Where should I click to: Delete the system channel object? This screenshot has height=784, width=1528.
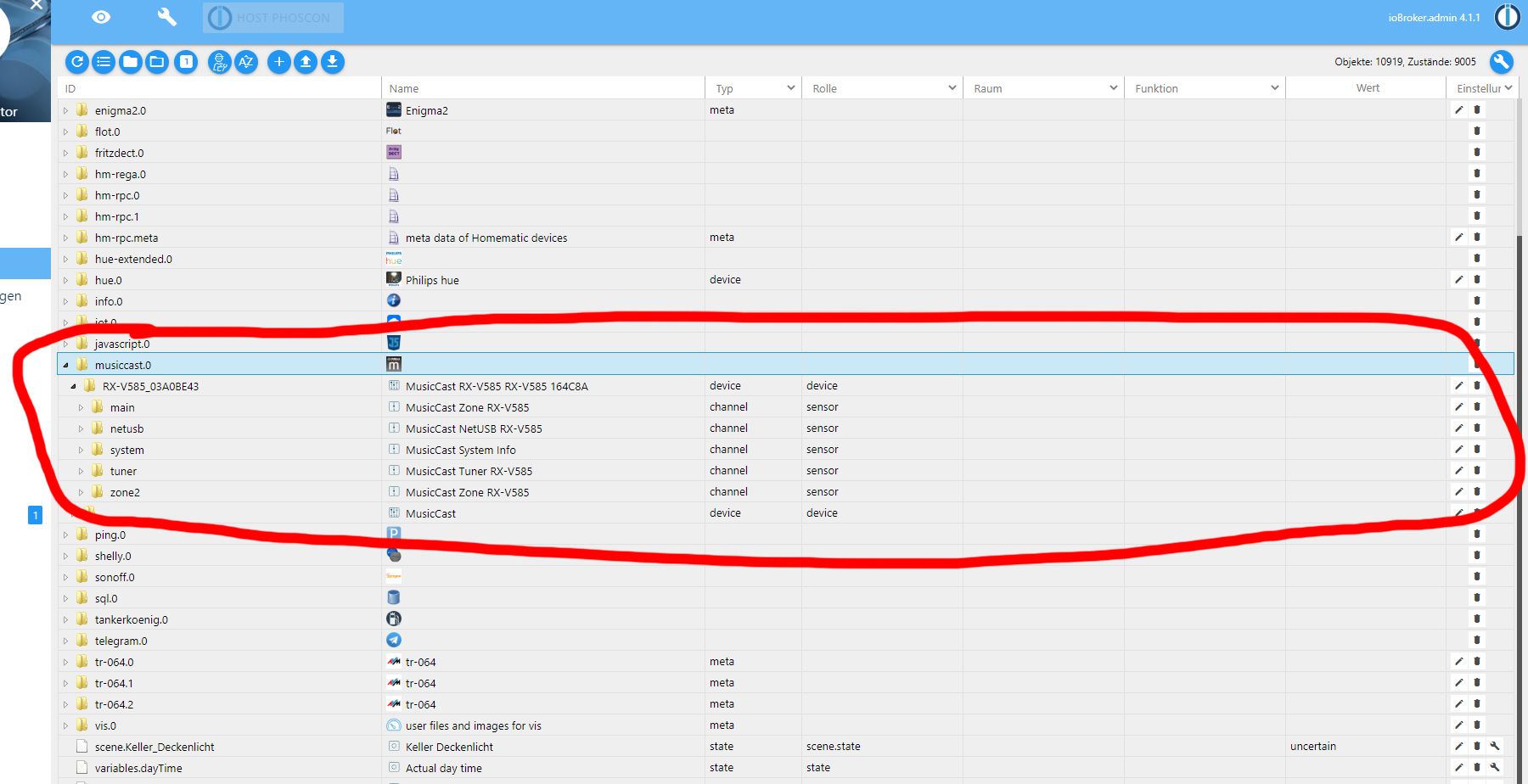[1477, 449]
